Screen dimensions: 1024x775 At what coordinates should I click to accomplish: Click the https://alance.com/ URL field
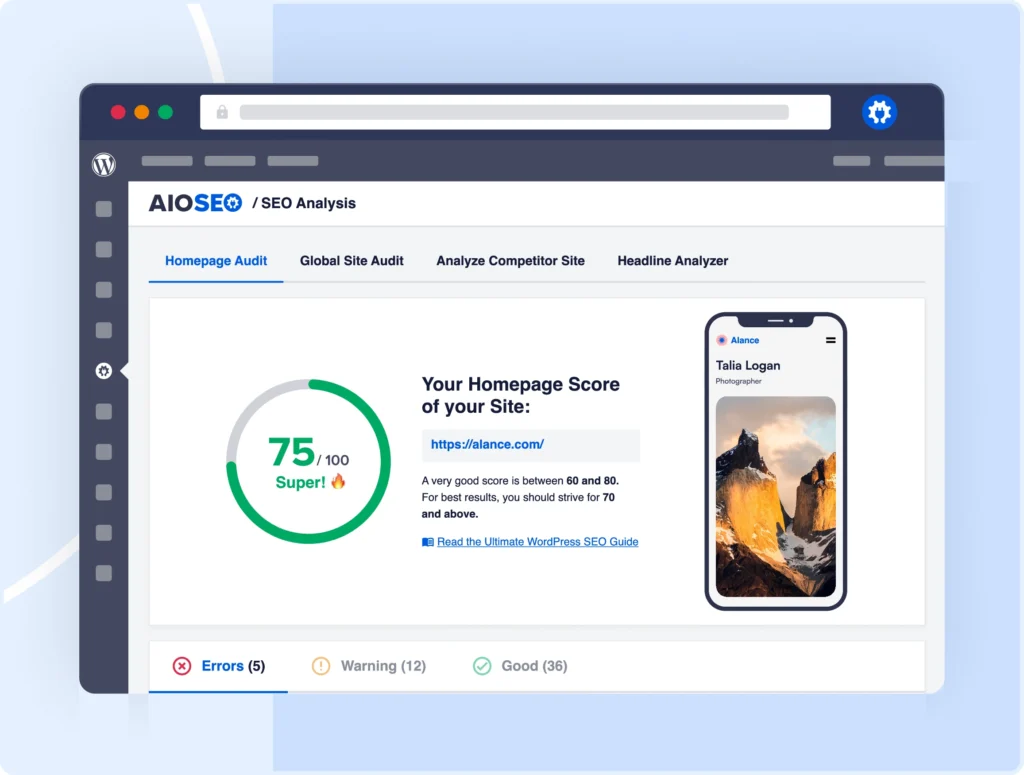pos(530,445)
